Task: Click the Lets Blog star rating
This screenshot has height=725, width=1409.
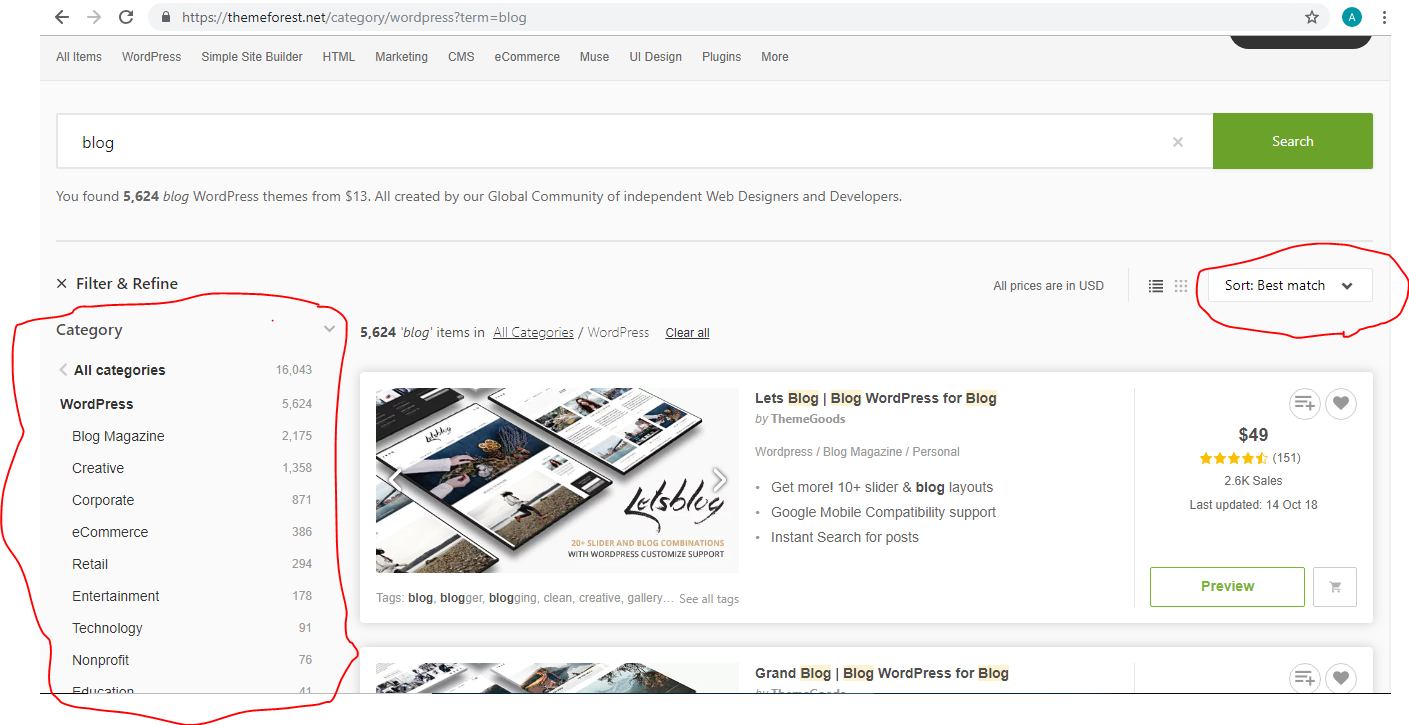Action: coord(1234,458)
